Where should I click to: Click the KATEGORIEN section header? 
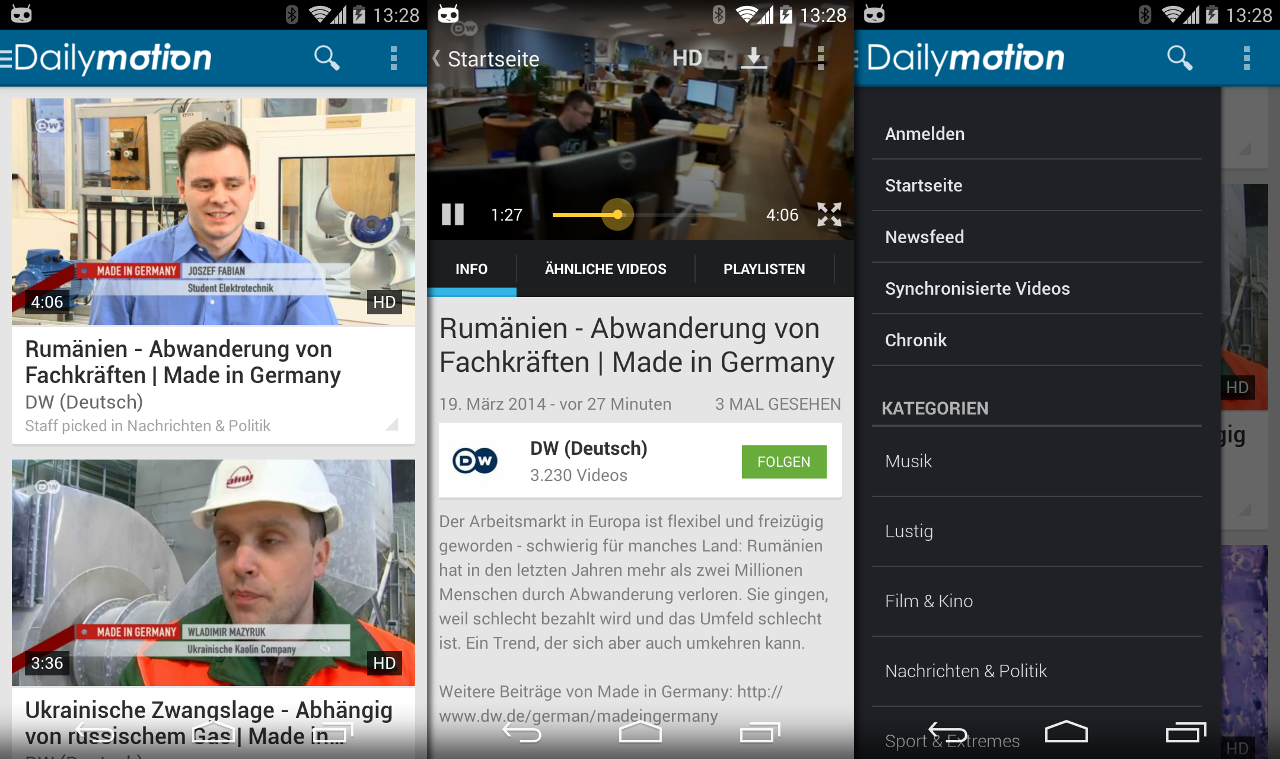(935, 408)
